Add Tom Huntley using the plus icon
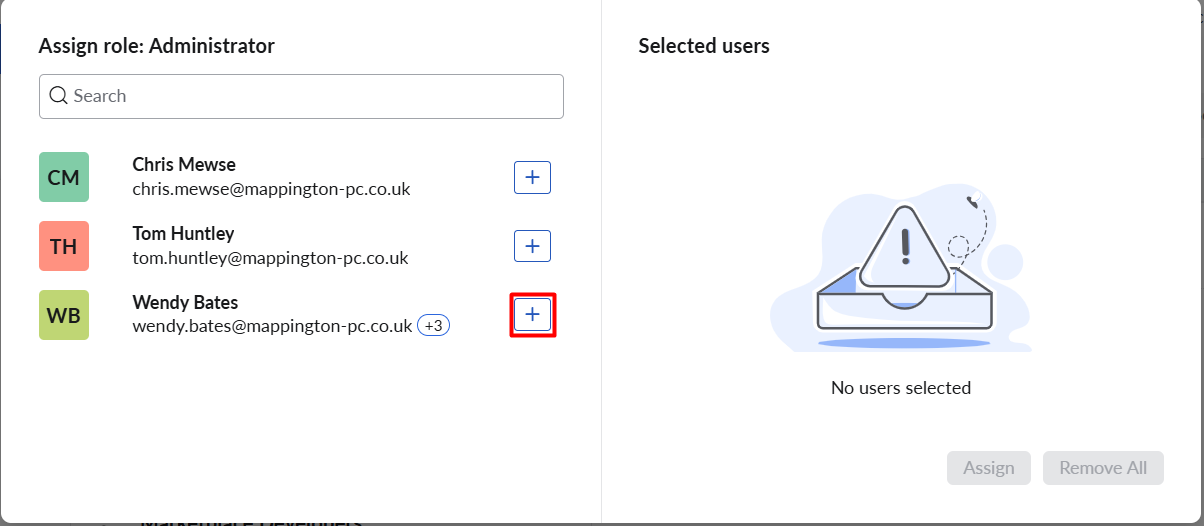 click(x=532, y=246)
